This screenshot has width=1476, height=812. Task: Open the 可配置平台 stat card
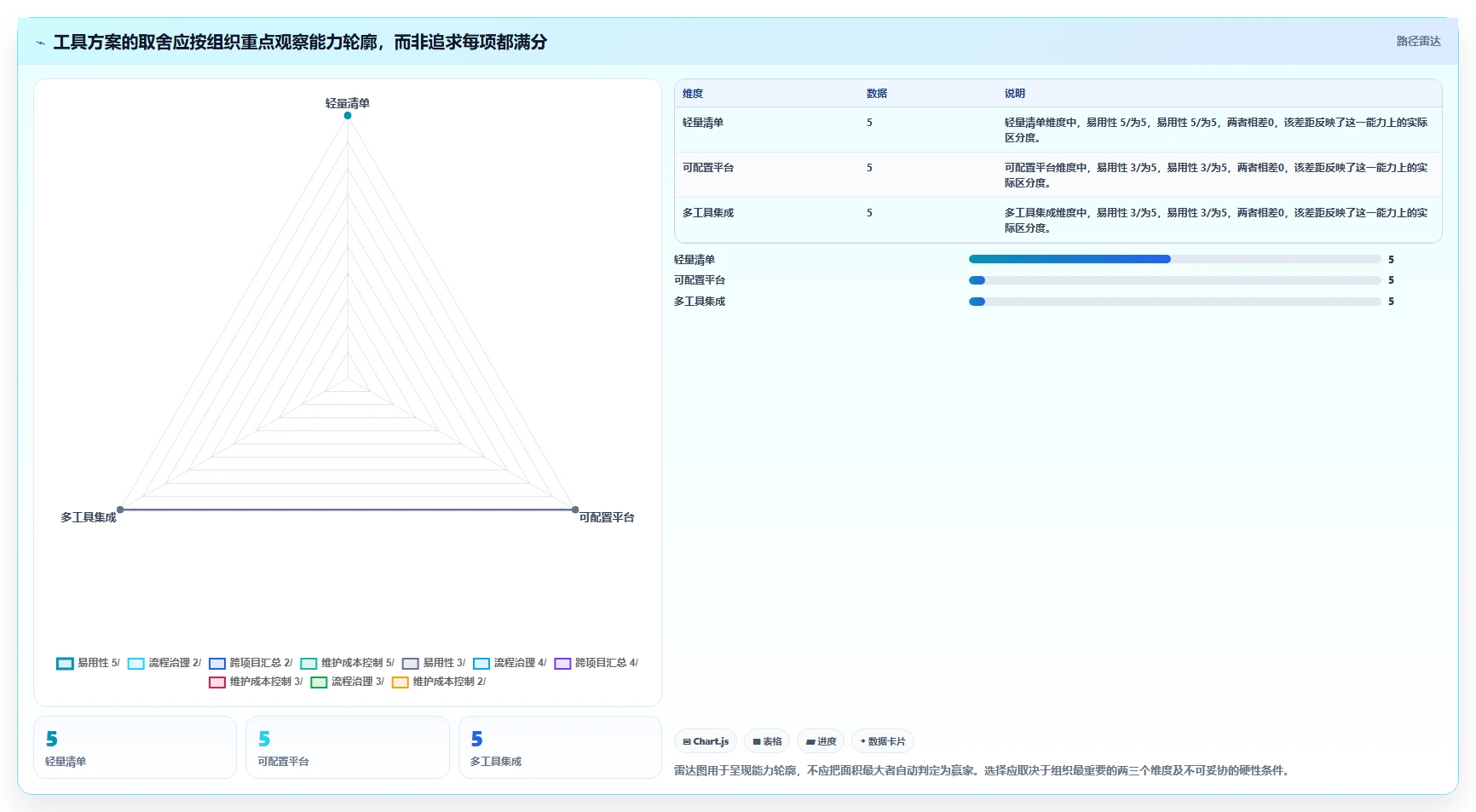click(x=348, y=747)
